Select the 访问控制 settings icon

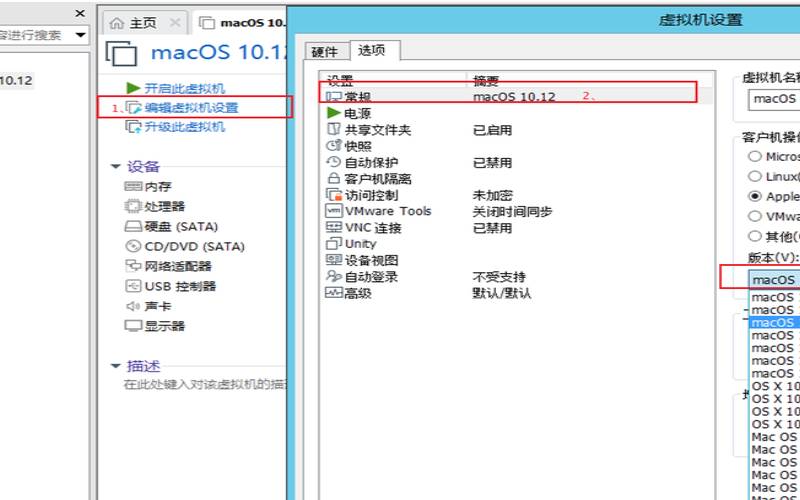[x=334, y=195]
